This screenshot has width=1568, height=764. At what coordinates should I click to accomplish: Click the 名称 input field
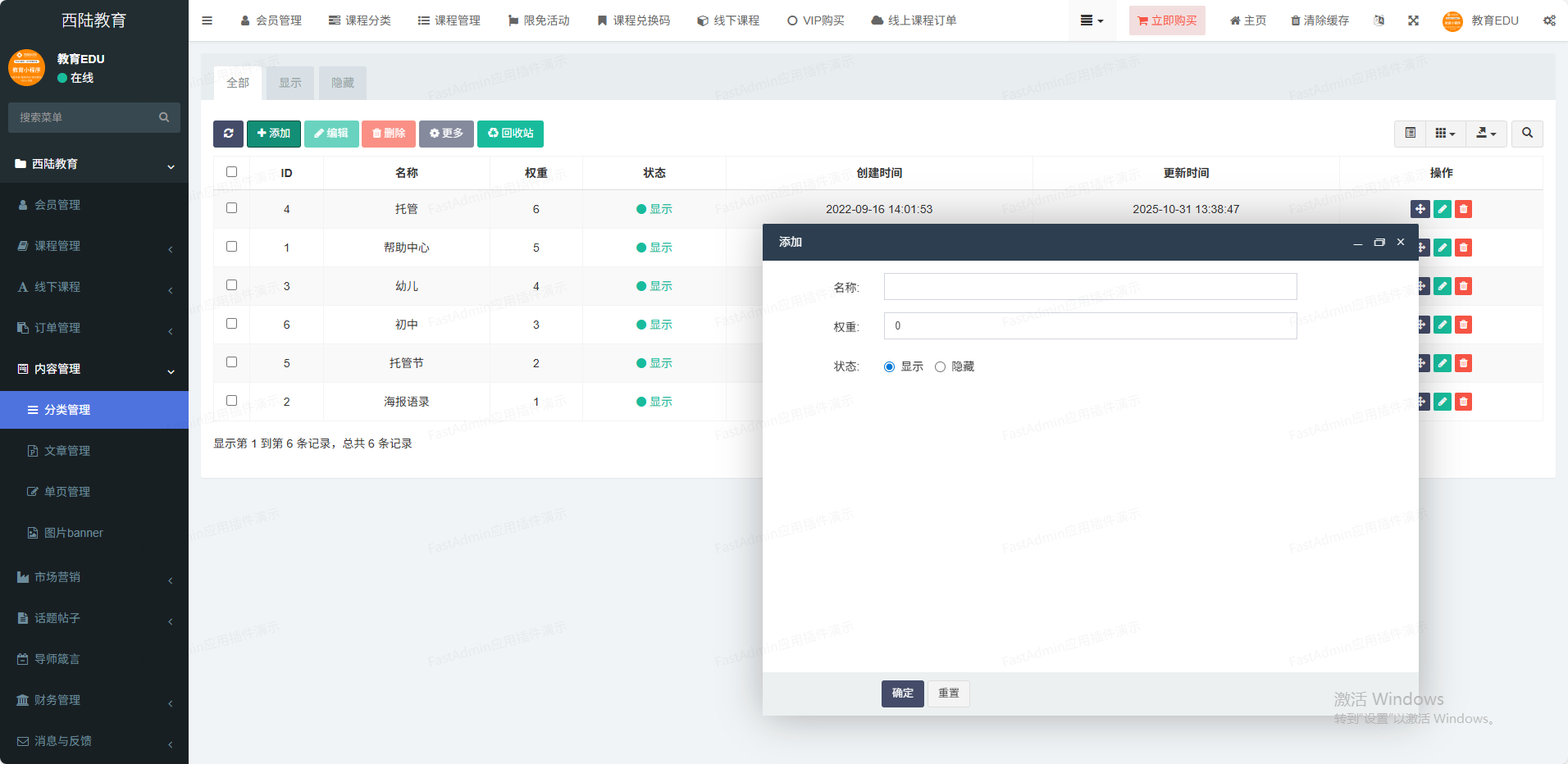click(1090, 287)
